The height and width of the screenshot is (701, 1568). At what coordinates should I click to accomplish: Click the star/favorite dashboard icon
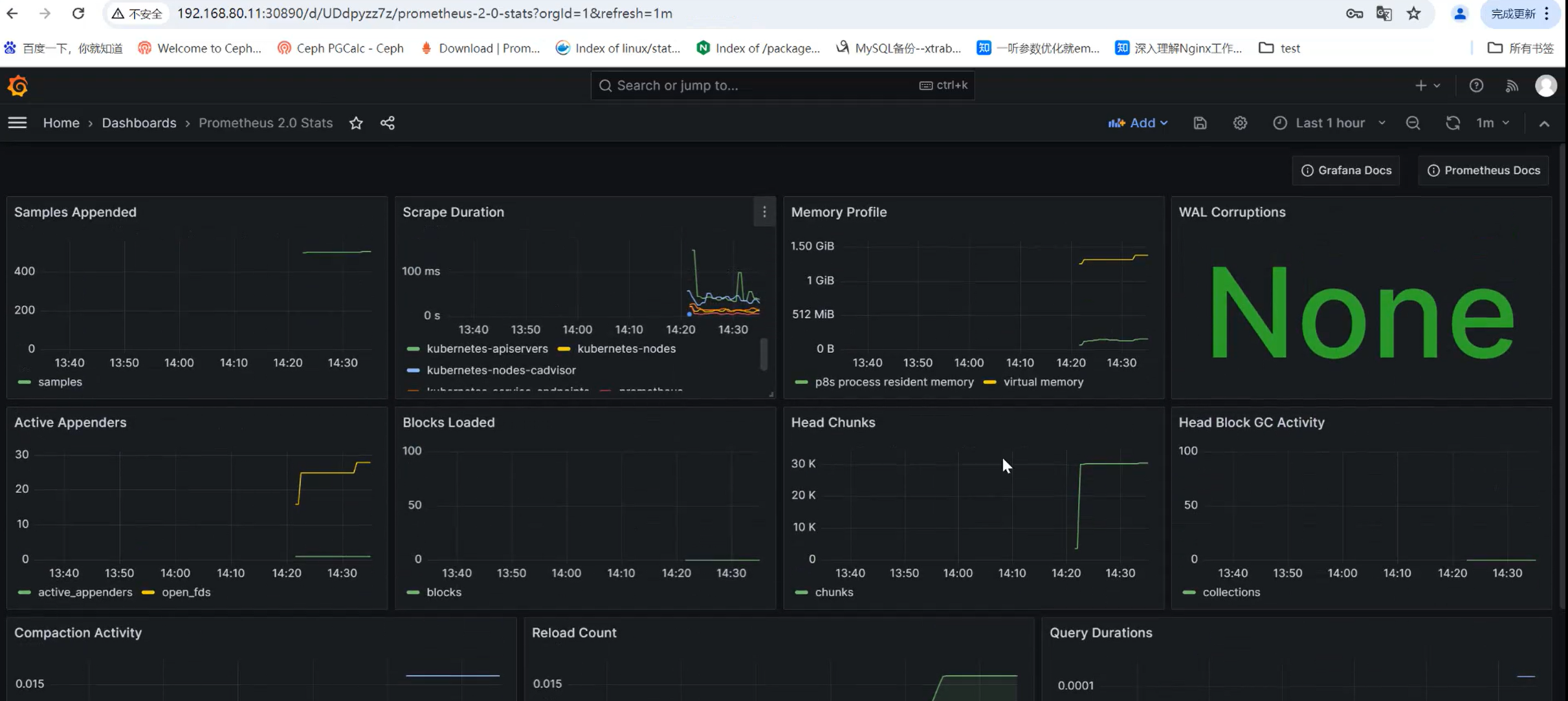click(357, 123)
